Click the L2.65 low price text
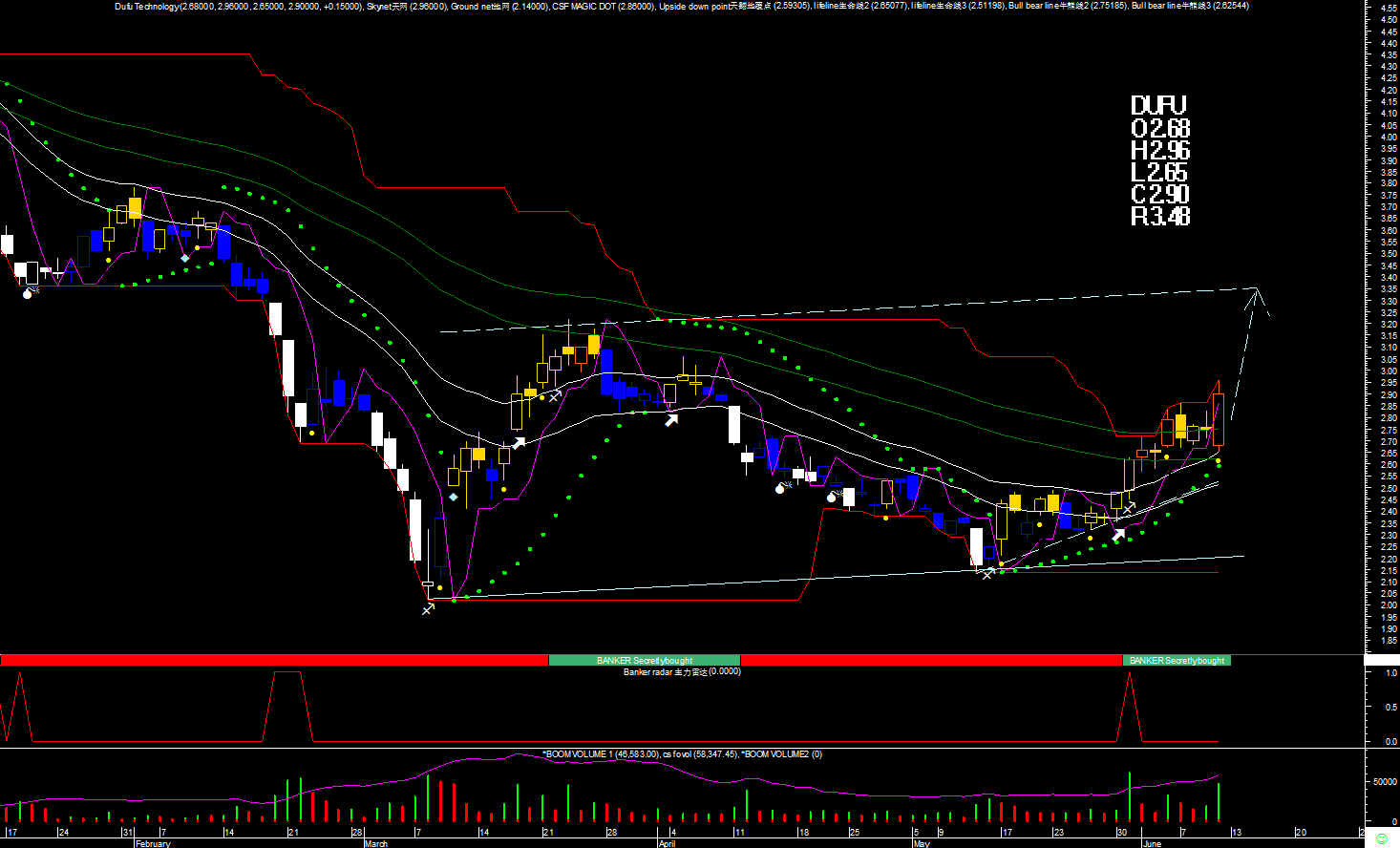This screenshot has height=848, width=1400. pos(1159,172)
